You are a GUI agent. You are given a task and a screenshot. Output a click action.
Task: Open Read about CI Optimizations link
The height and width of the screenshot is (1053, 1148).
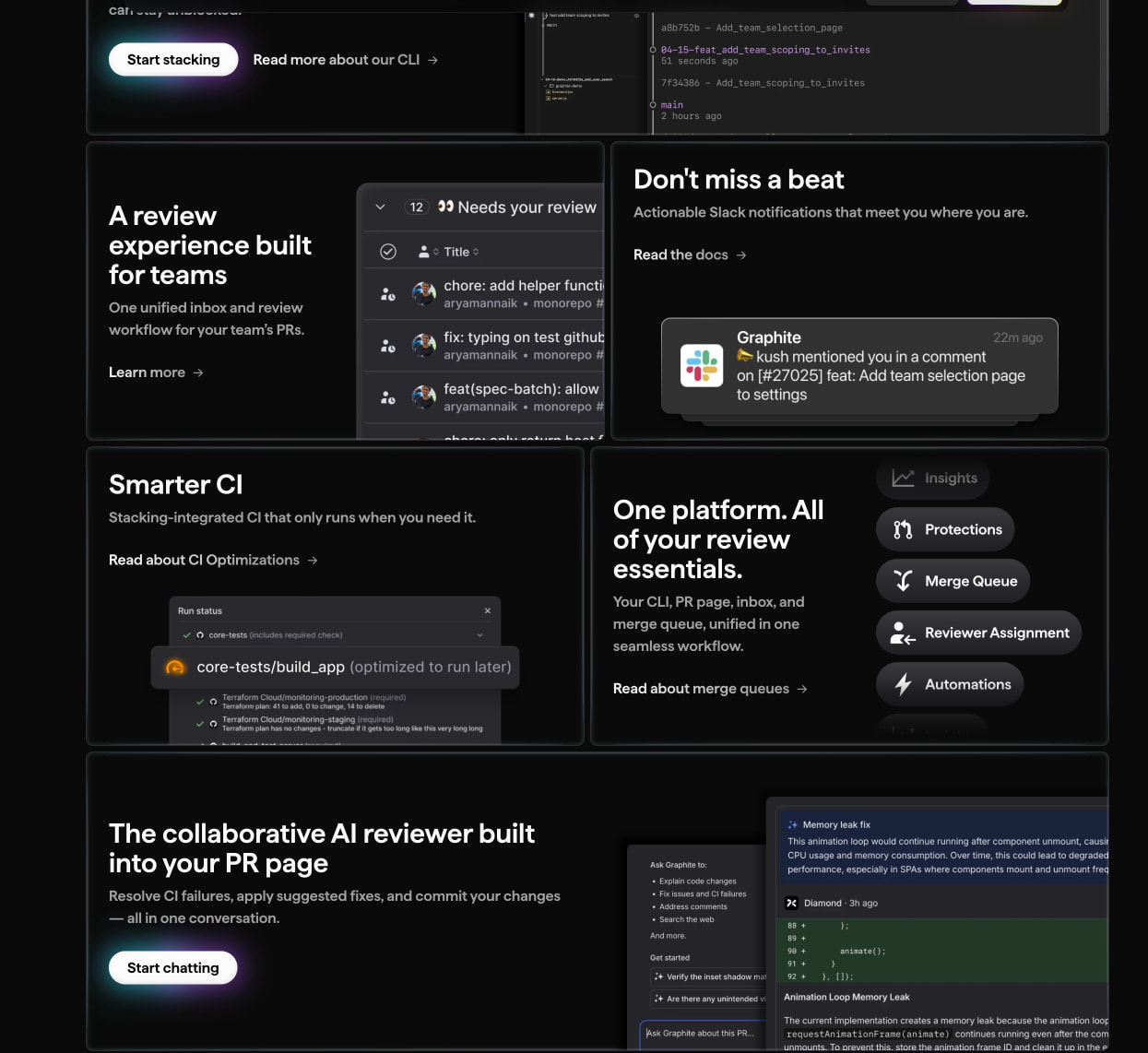click(x=213, y=560)
